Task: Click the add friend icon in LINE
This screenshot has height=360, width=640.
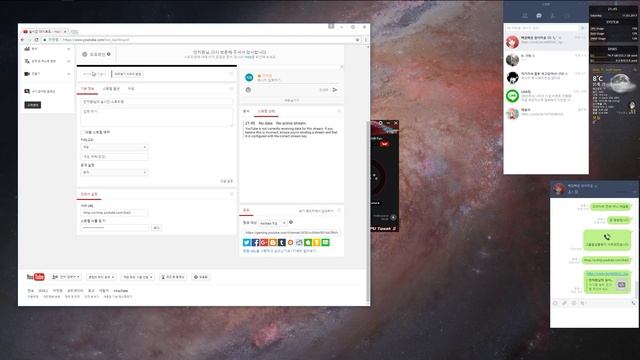Action: pyautogui.click(x=553, y=16)
